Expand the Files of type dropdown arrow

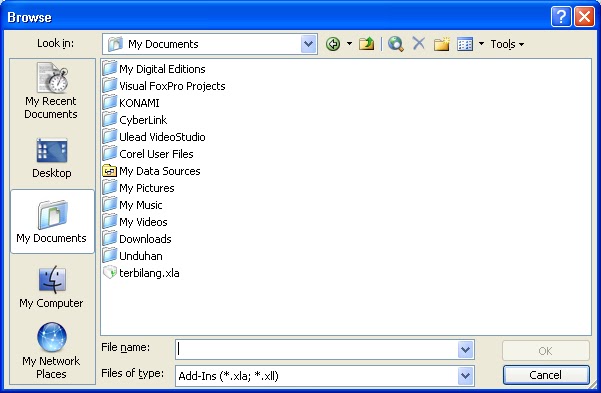465,376
